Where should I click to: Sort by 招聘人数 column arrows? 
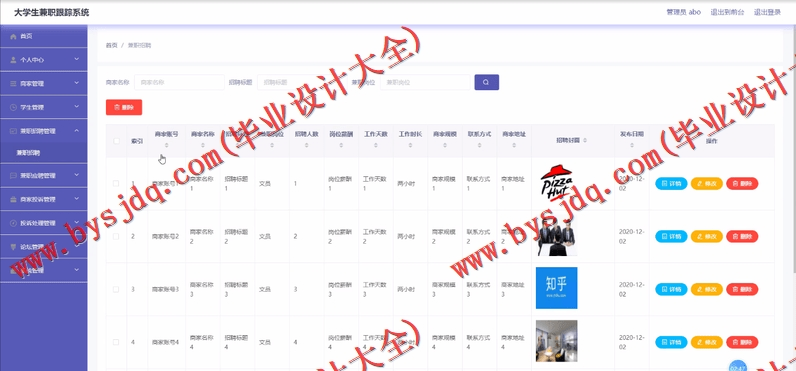coord(307,146)
